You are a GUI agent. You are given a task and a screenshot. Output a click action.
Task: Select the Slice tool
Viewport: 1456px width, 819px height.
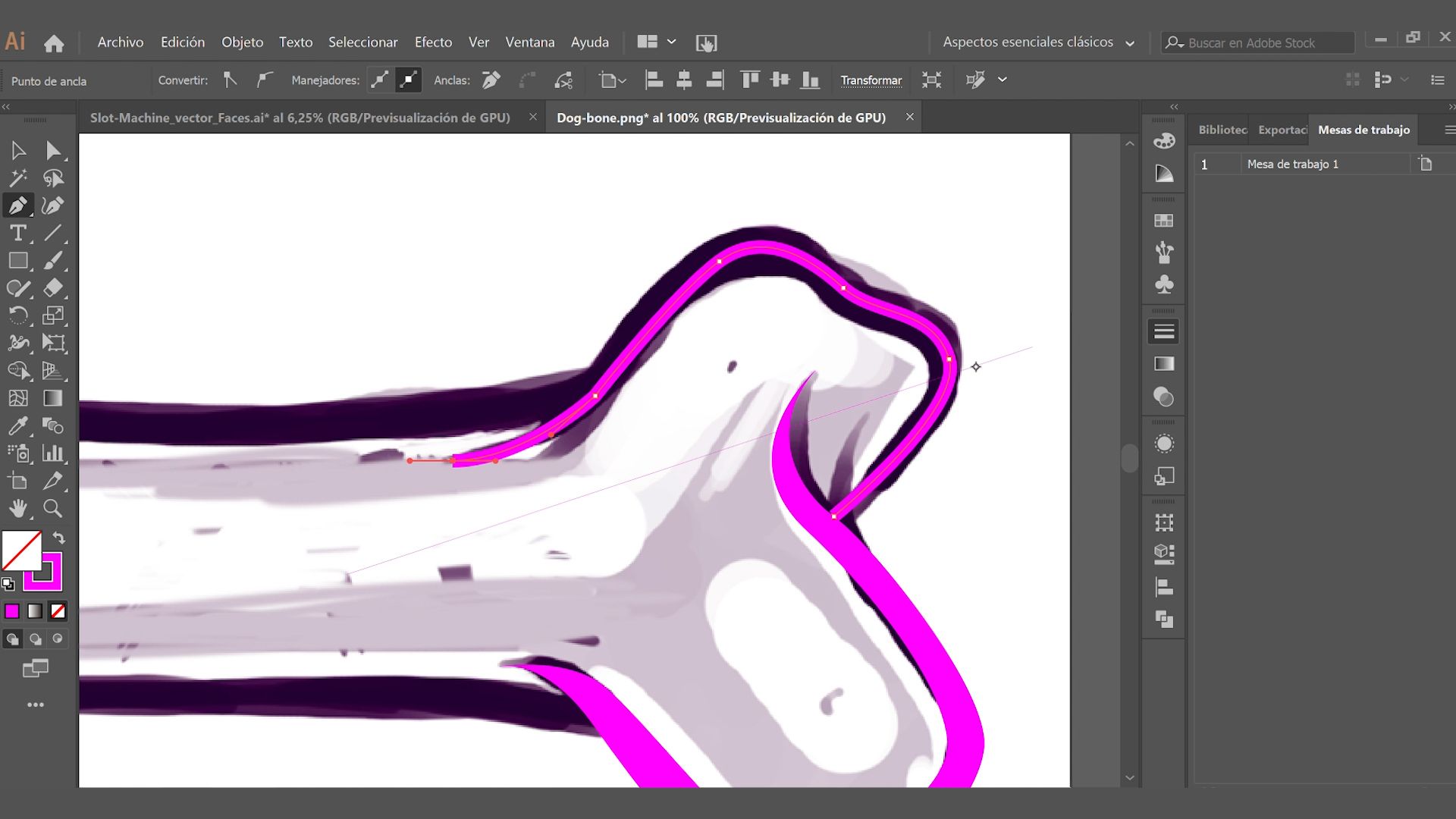point(53,481)
